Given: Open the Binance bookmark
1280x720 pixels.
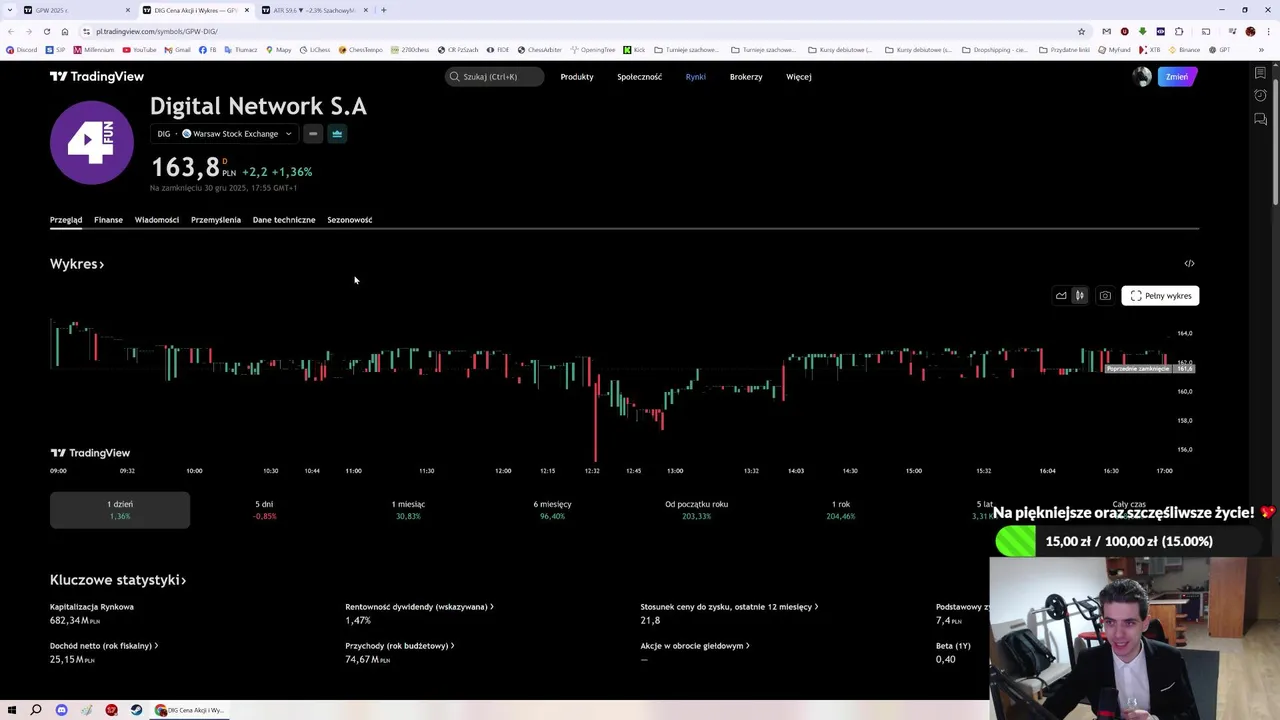Looking at the screenshot, I should point(1185,50).
